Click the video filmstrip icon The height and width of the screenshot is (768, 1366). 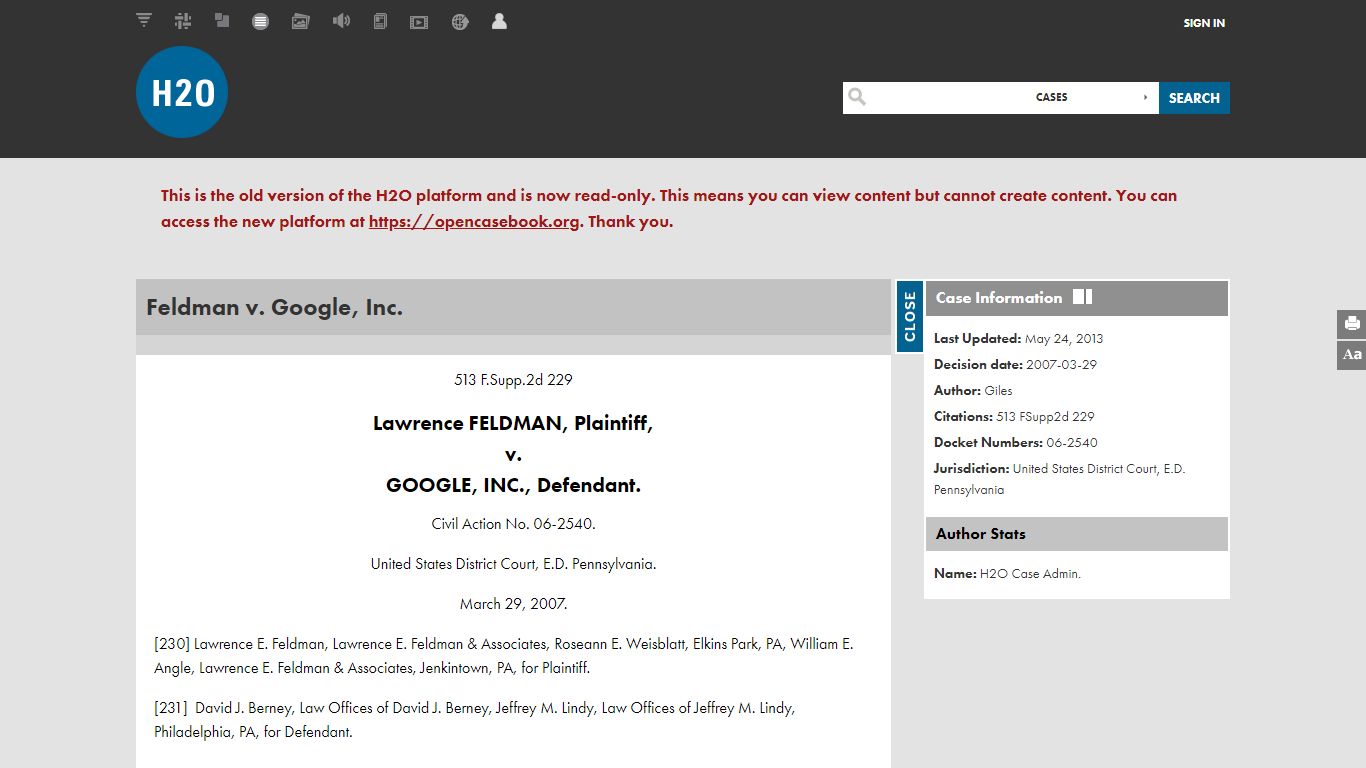coord(419,22)
